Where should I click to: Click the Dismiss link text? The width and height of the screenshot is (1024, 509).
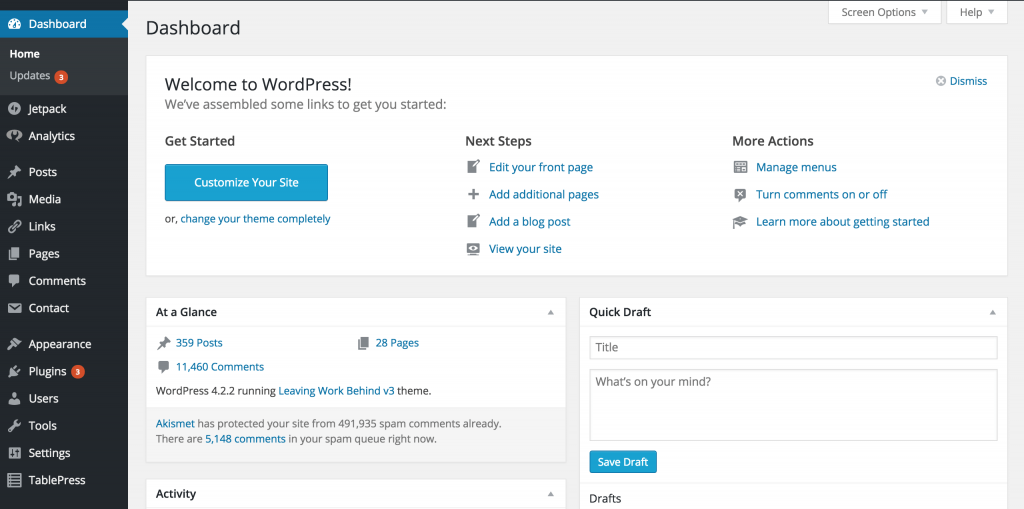click(968, 81)
